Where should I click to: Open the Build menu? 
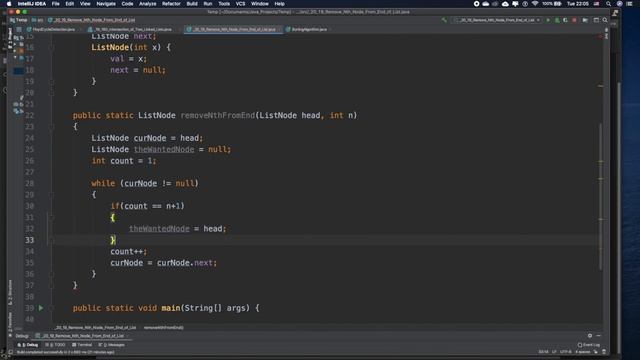coord(192,4)
